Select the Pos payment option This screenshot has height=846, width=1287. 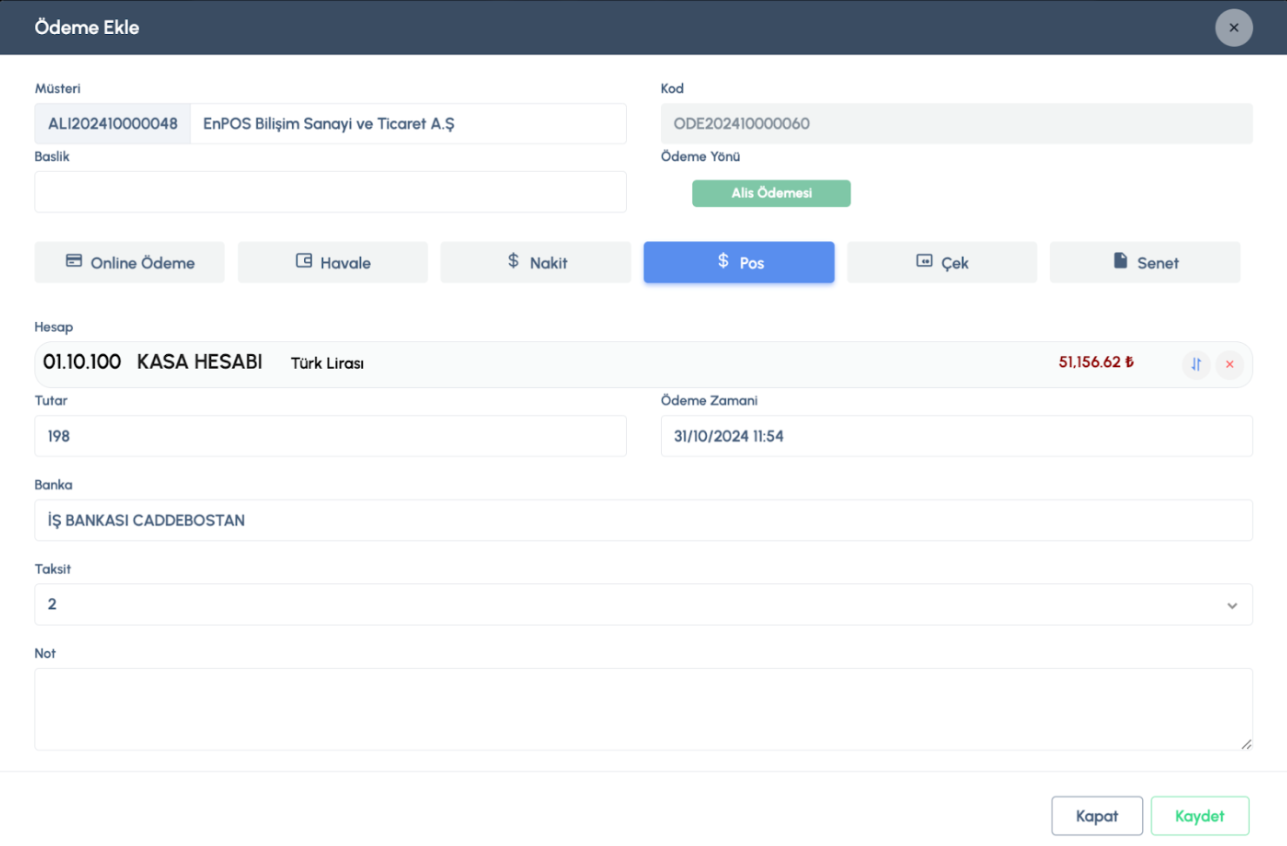(739, 263)
